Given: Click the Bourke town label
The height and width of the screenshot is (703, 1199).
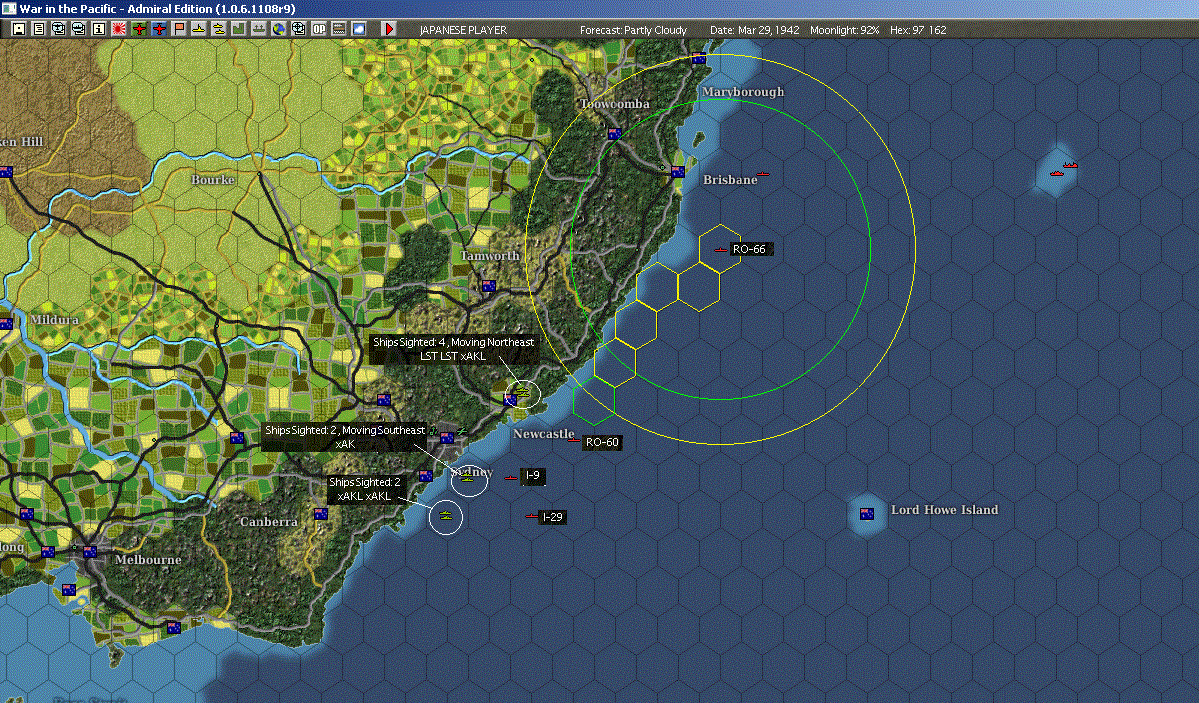Looking at the screenshot, I should pyautogui.click(x=213, y=180).
